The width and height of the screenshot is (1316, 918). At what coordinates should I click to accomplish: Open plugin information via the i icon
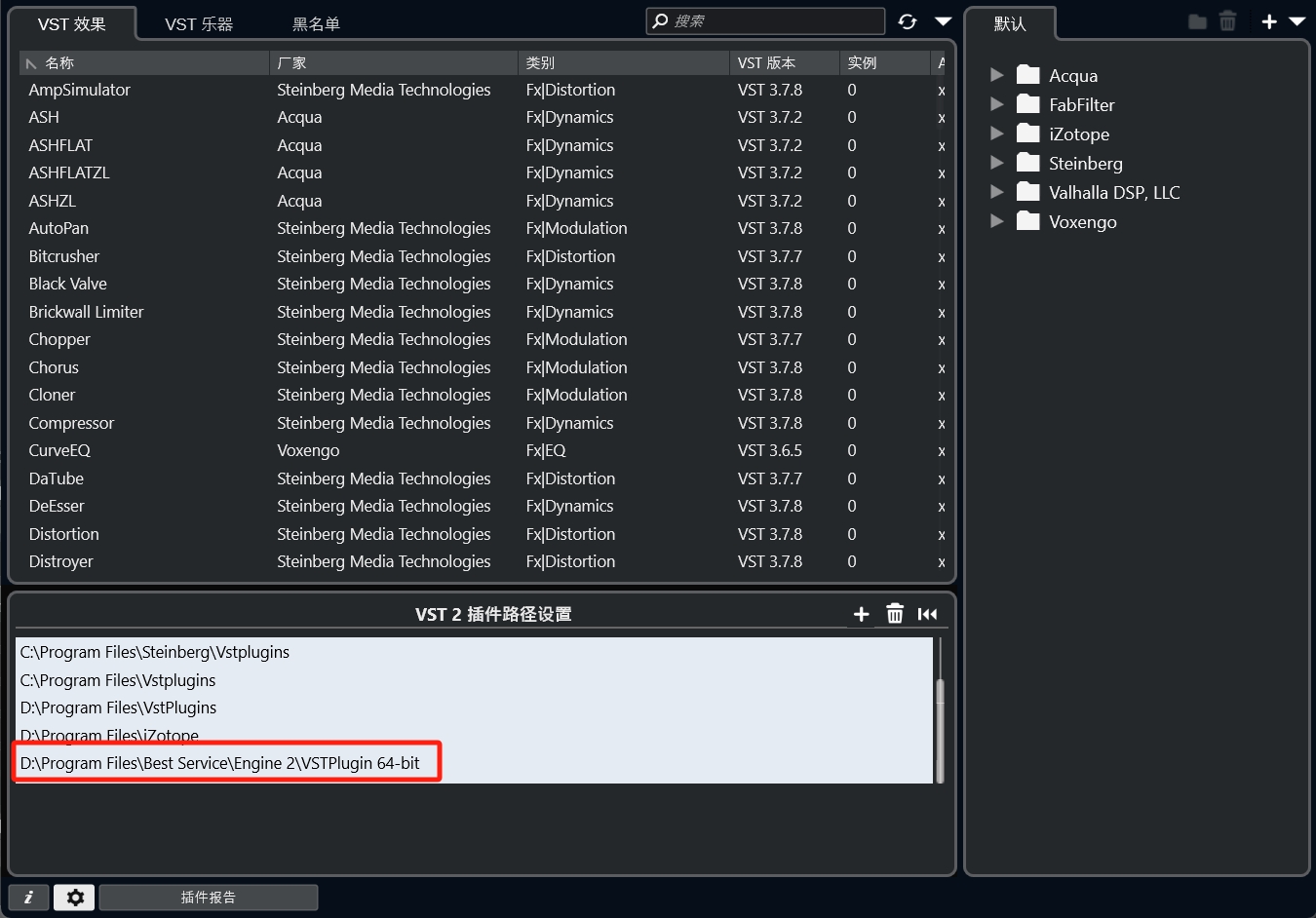(28, 897)
